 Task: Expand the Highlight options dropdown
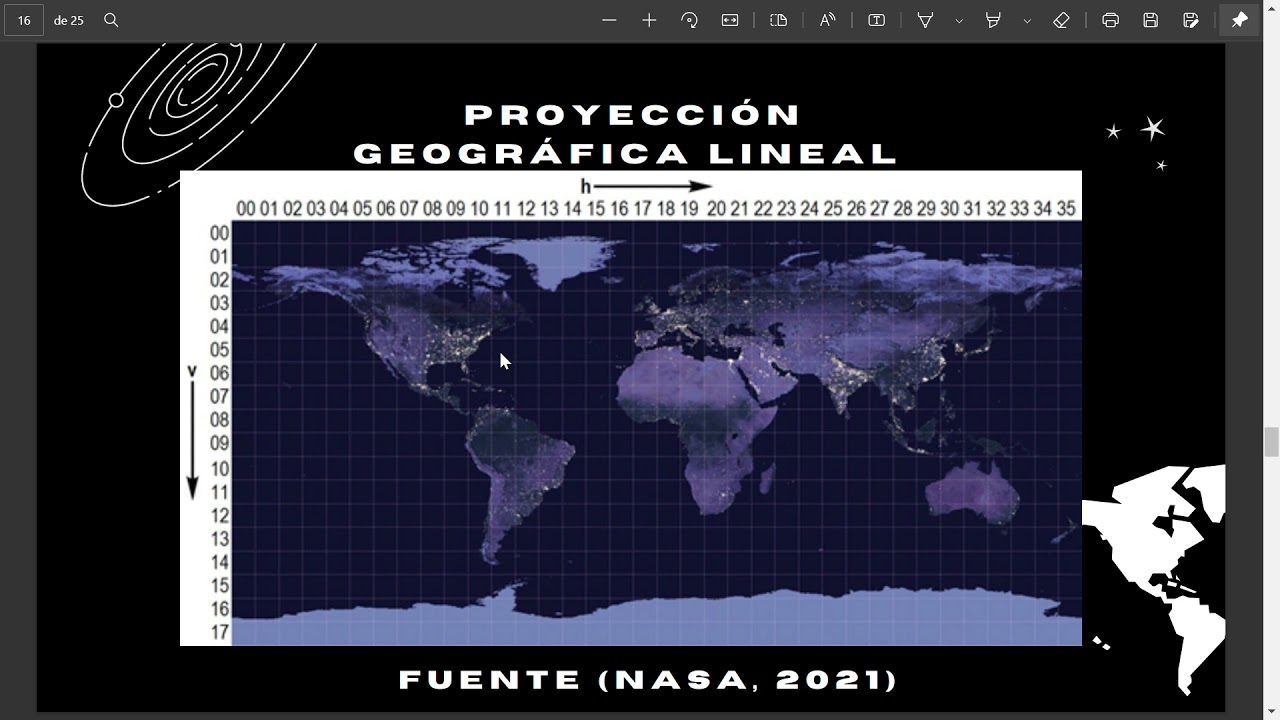1027,20
